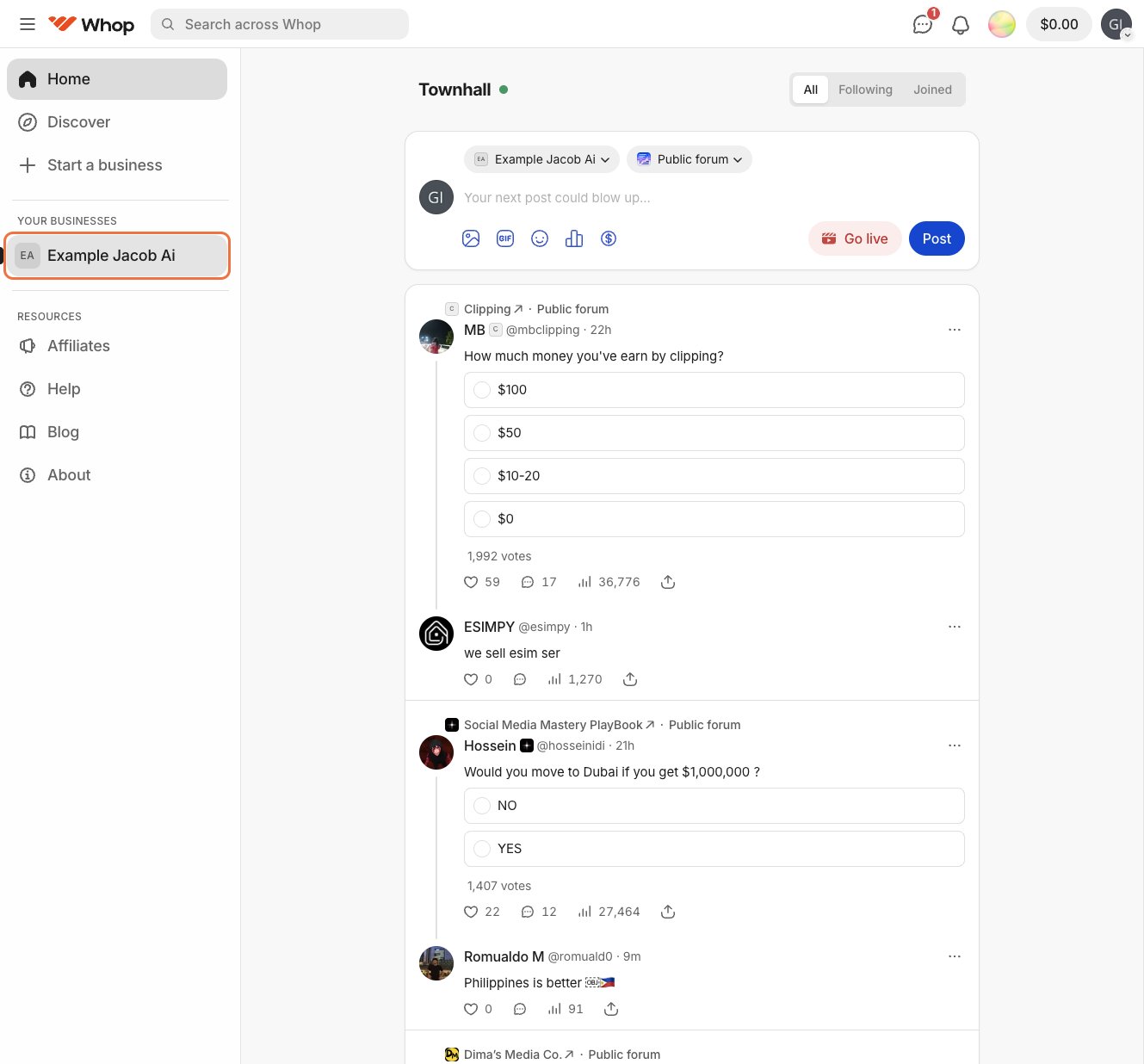Like ESIMPY's esim reply
The height and width of the screenshot is (1064, 1144).
pyautogui.click(x=471, y=679)
